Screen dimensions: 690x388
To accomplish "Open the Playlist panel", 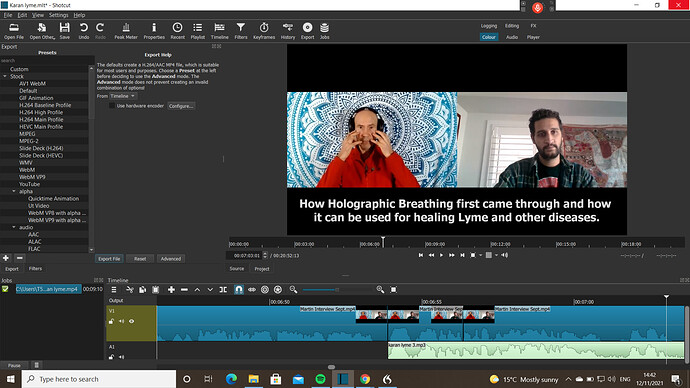I will click(x=198, y=31).
